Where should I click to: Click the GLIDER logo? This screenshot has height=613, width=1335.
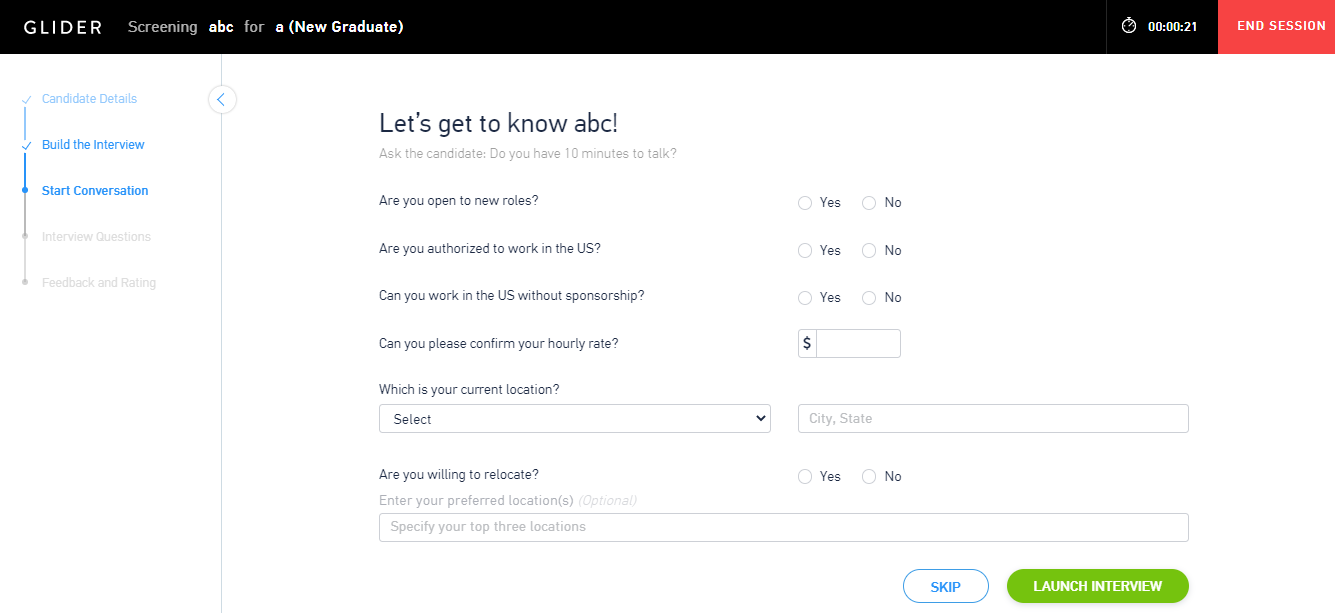coord(62,26)
